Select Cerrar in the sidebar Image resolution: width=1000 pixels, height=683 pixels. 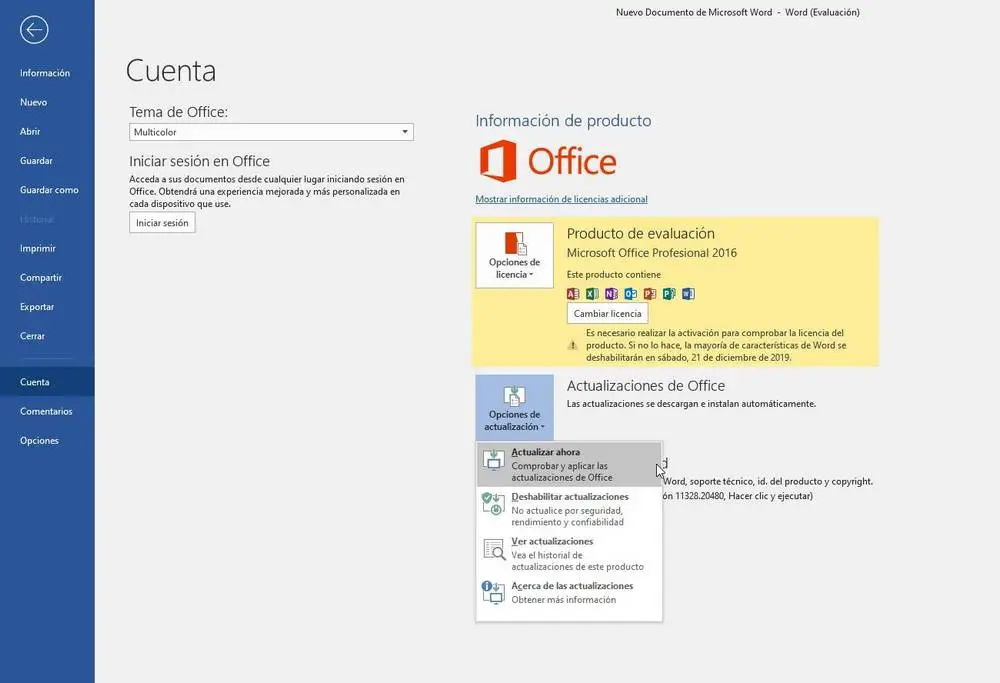click(x=47, y=336)
